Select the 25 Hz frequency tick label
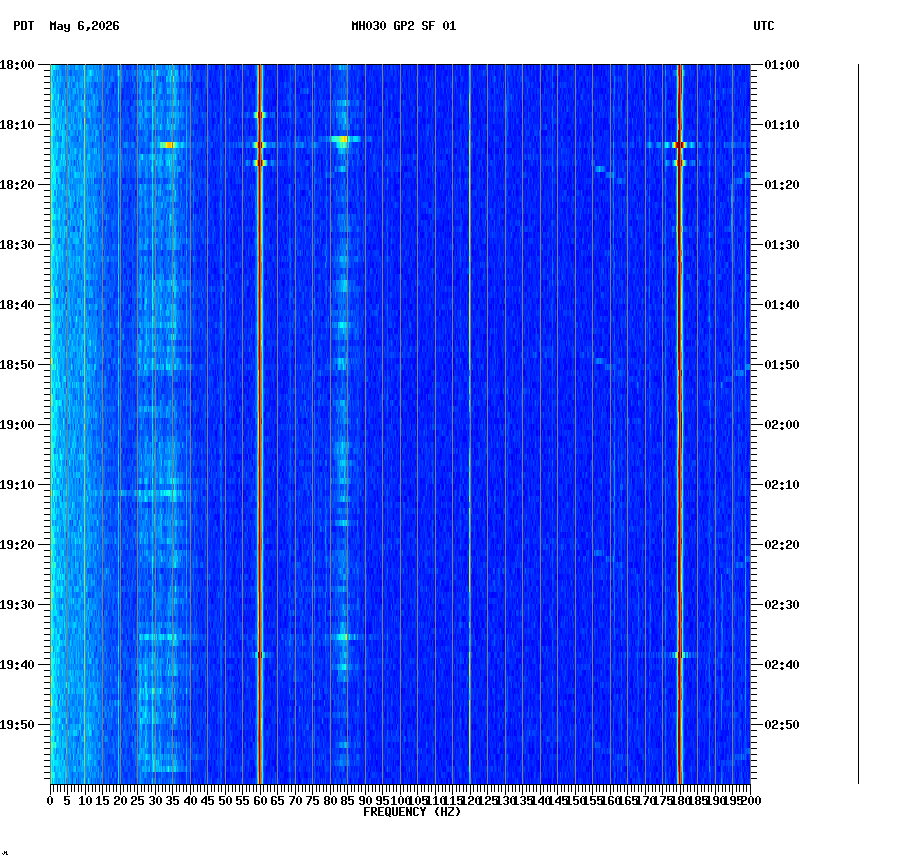This screenshot has height=864, width=902. (x=137, y=801)
